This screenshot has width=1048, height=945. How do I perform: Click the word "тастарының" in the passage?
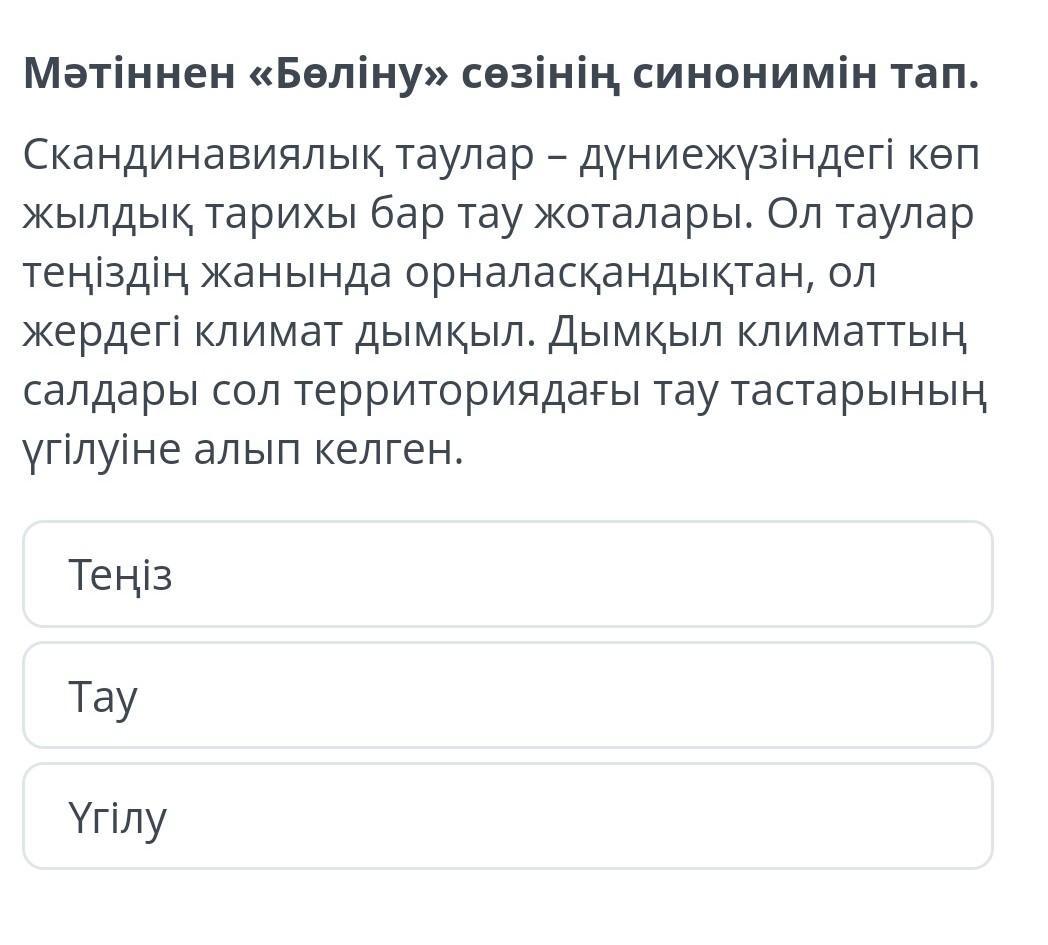tap(858, 392)
